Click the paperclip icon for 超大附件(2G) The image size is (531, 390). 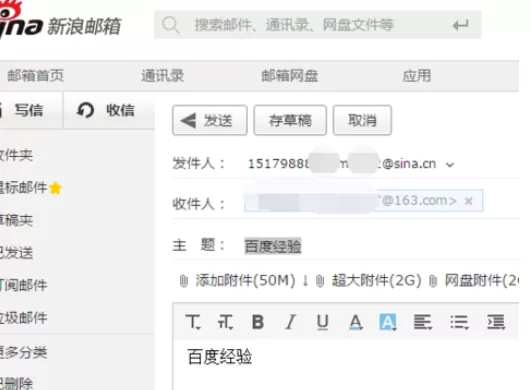click(320, 281)
